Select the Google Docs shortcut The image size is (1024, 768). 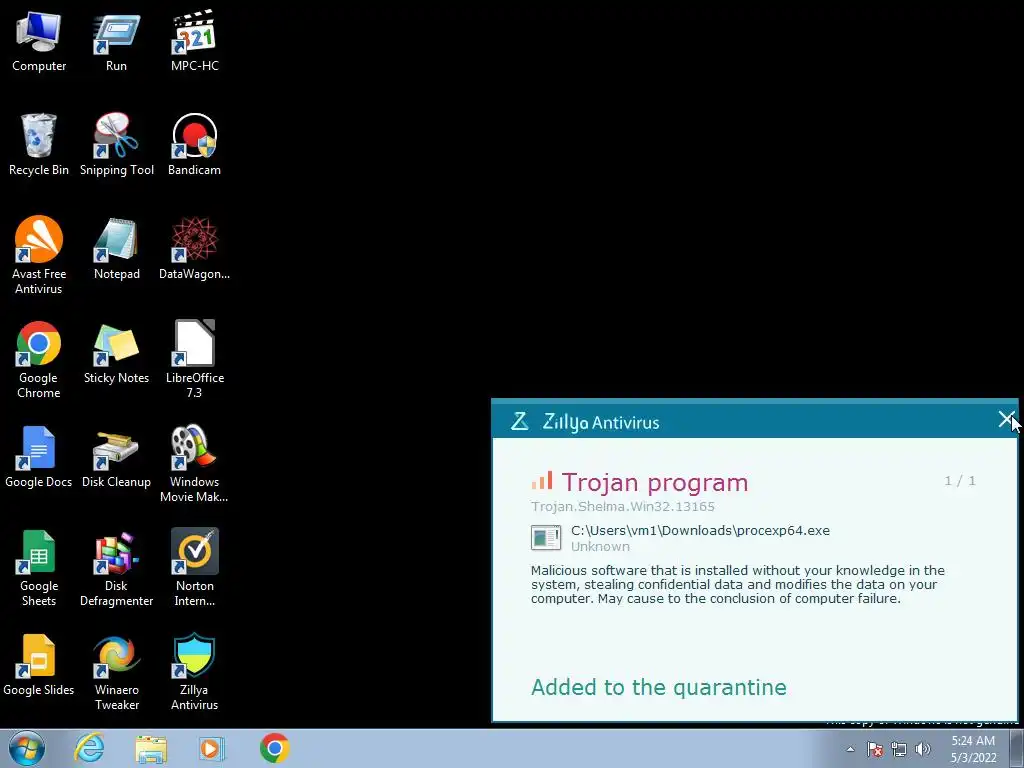point(39,457)
